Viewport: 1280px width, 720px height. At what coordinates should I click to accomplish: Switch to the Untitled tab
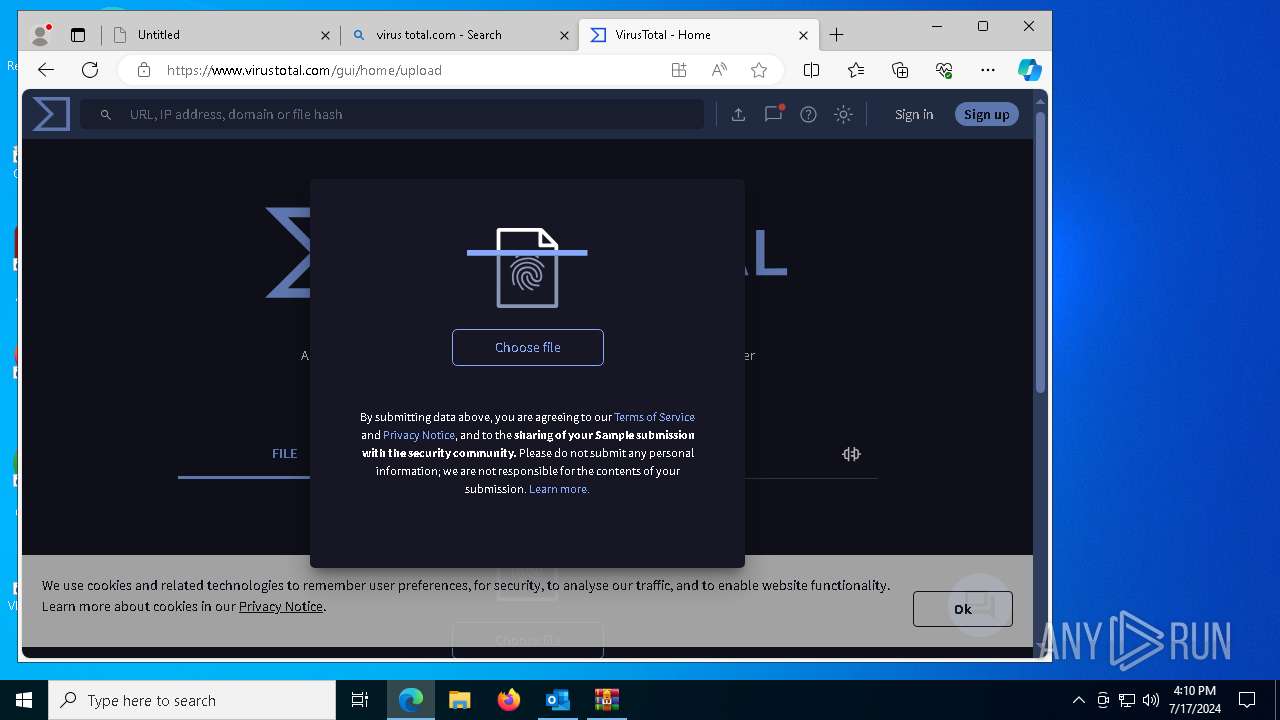(x=223, y=35)
